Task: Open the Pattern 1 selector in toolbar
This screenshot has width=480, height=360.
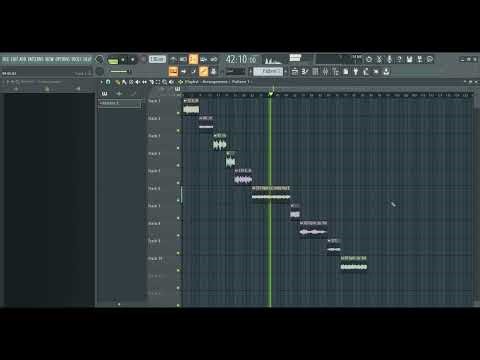Action: [x=268, y=71]
